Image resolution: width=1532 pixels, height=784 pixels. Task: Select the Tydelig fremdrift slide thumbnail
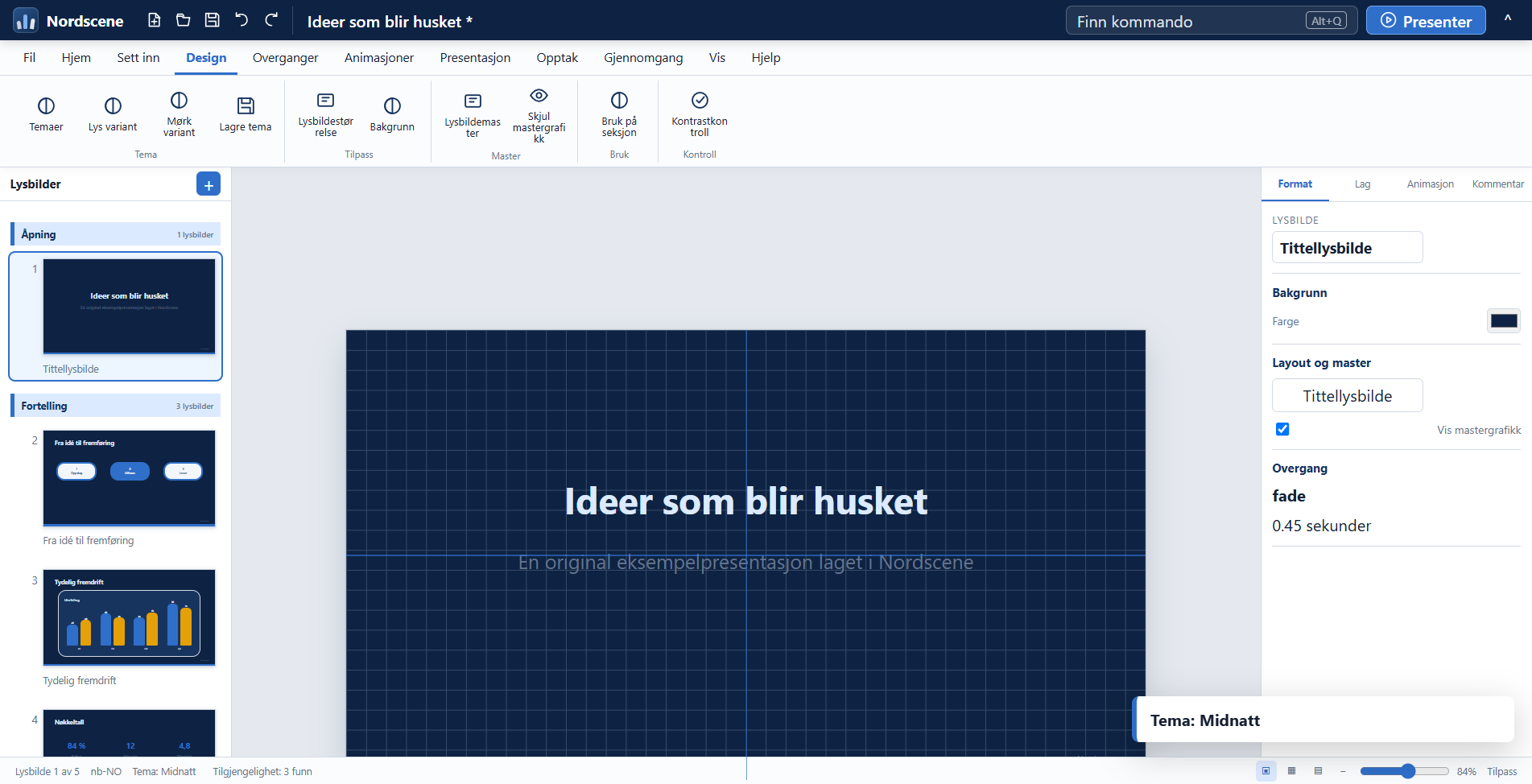129,617
